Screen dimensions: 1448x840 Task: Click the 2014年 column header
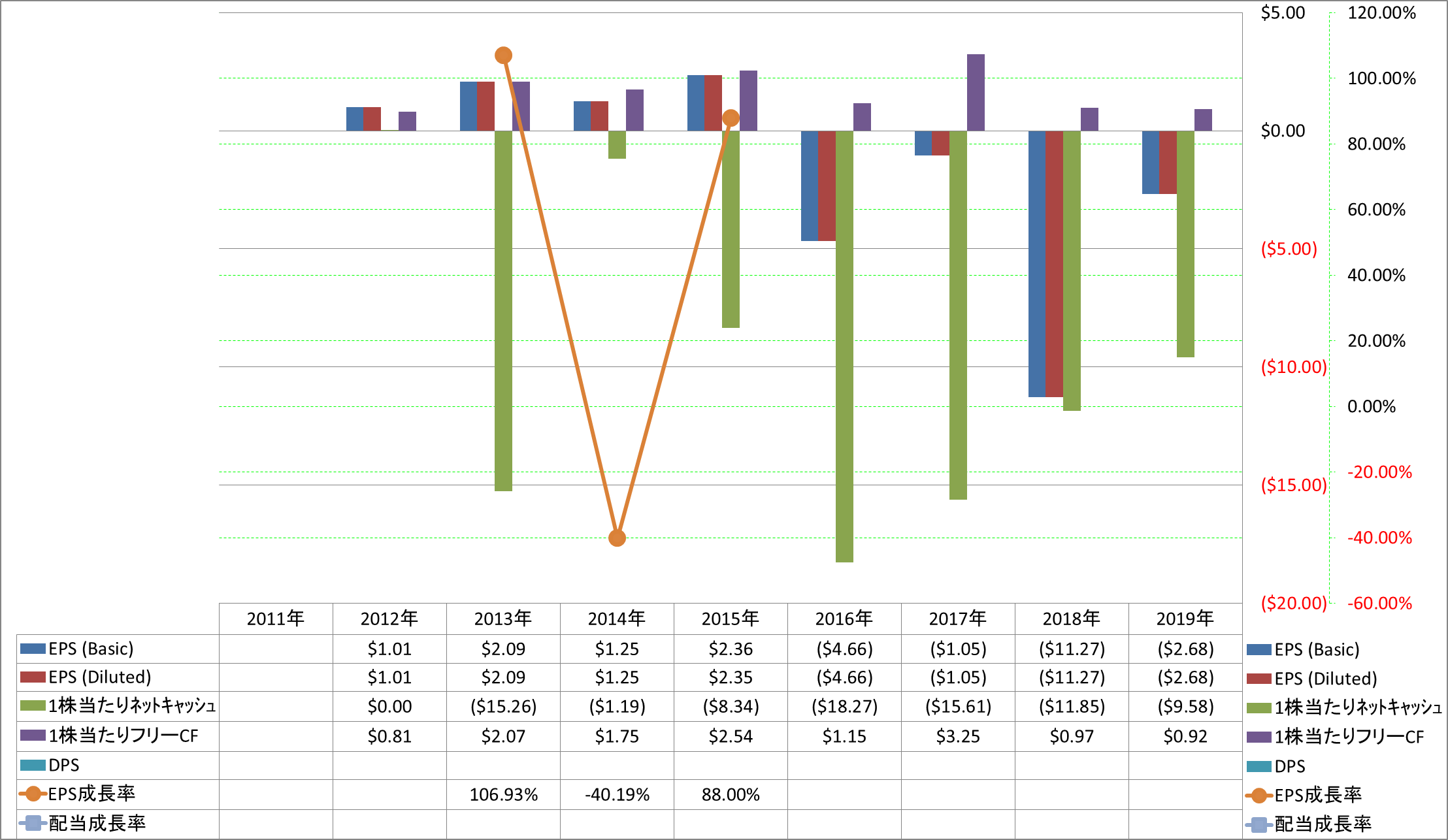click(617, 619)
